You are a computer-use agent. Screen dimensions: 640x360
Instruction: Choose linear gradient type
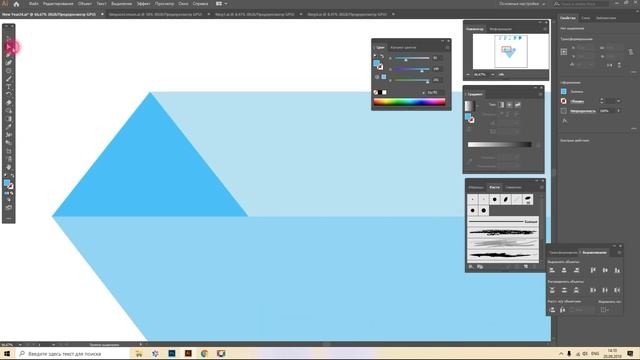501,105
